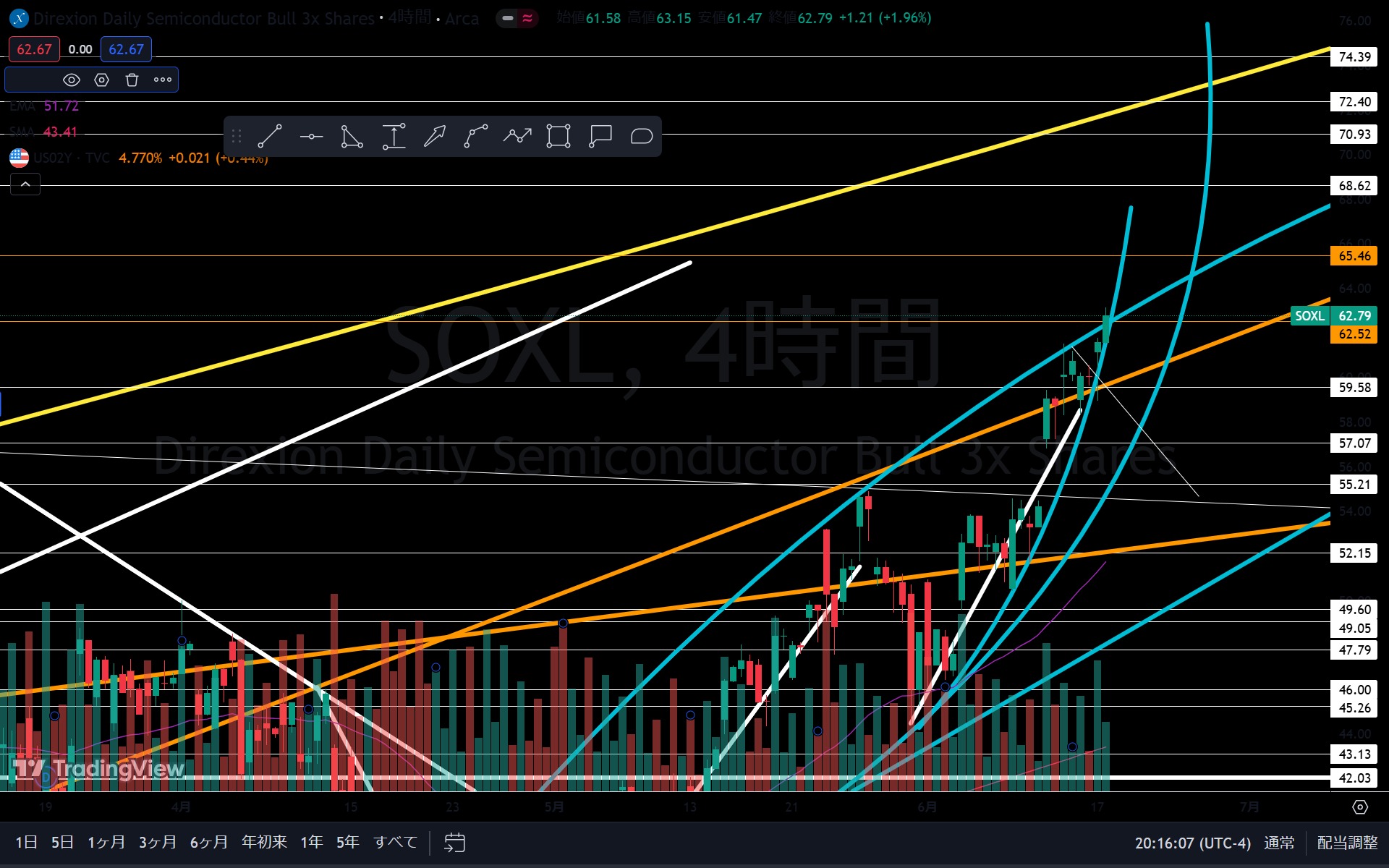Open indicator settings hexagon icon

tap(101, 80)
